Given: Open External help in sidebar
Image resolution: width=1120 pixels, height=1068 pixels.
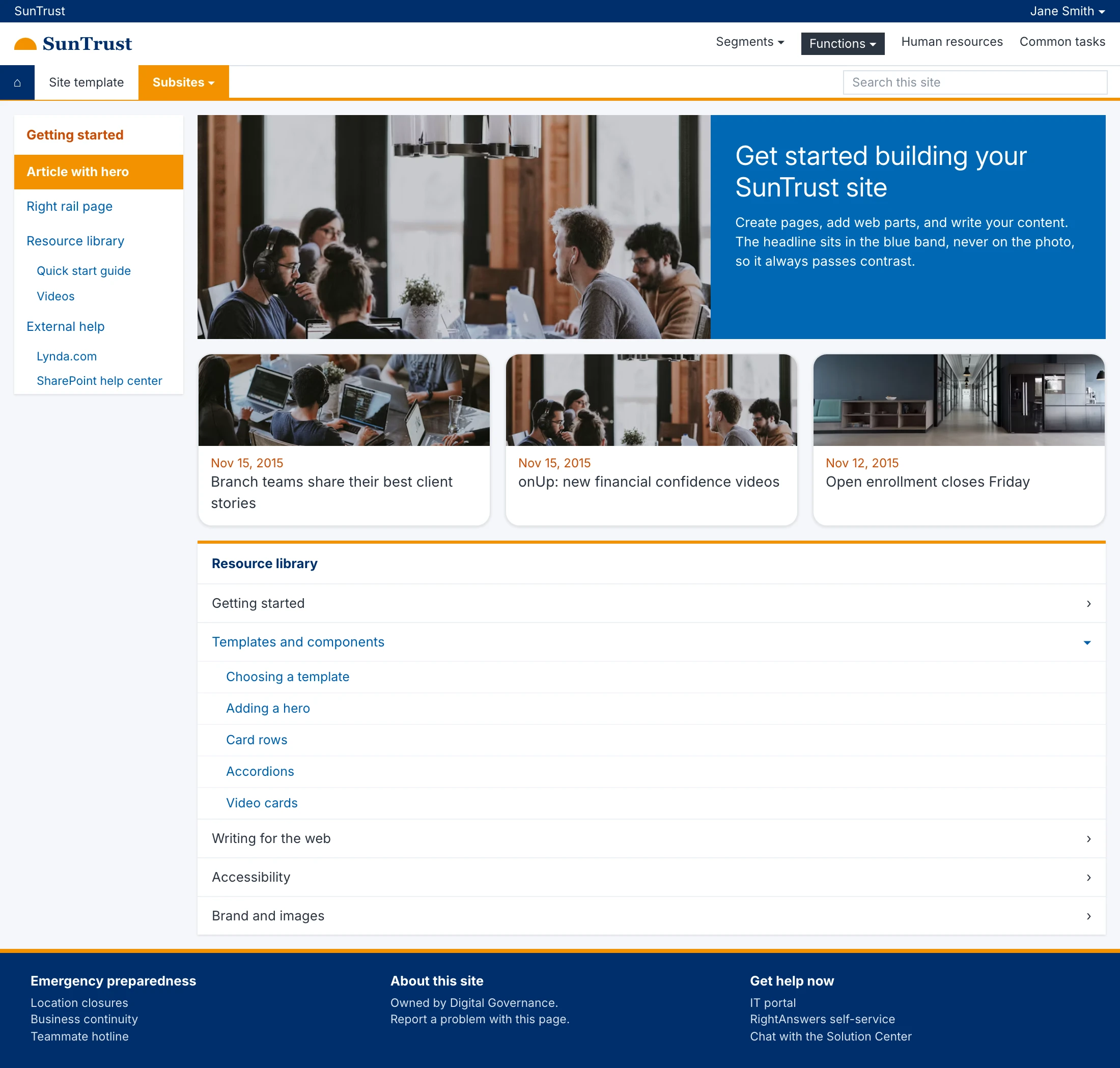Looking at the screenshot, I should coord(66,327).
